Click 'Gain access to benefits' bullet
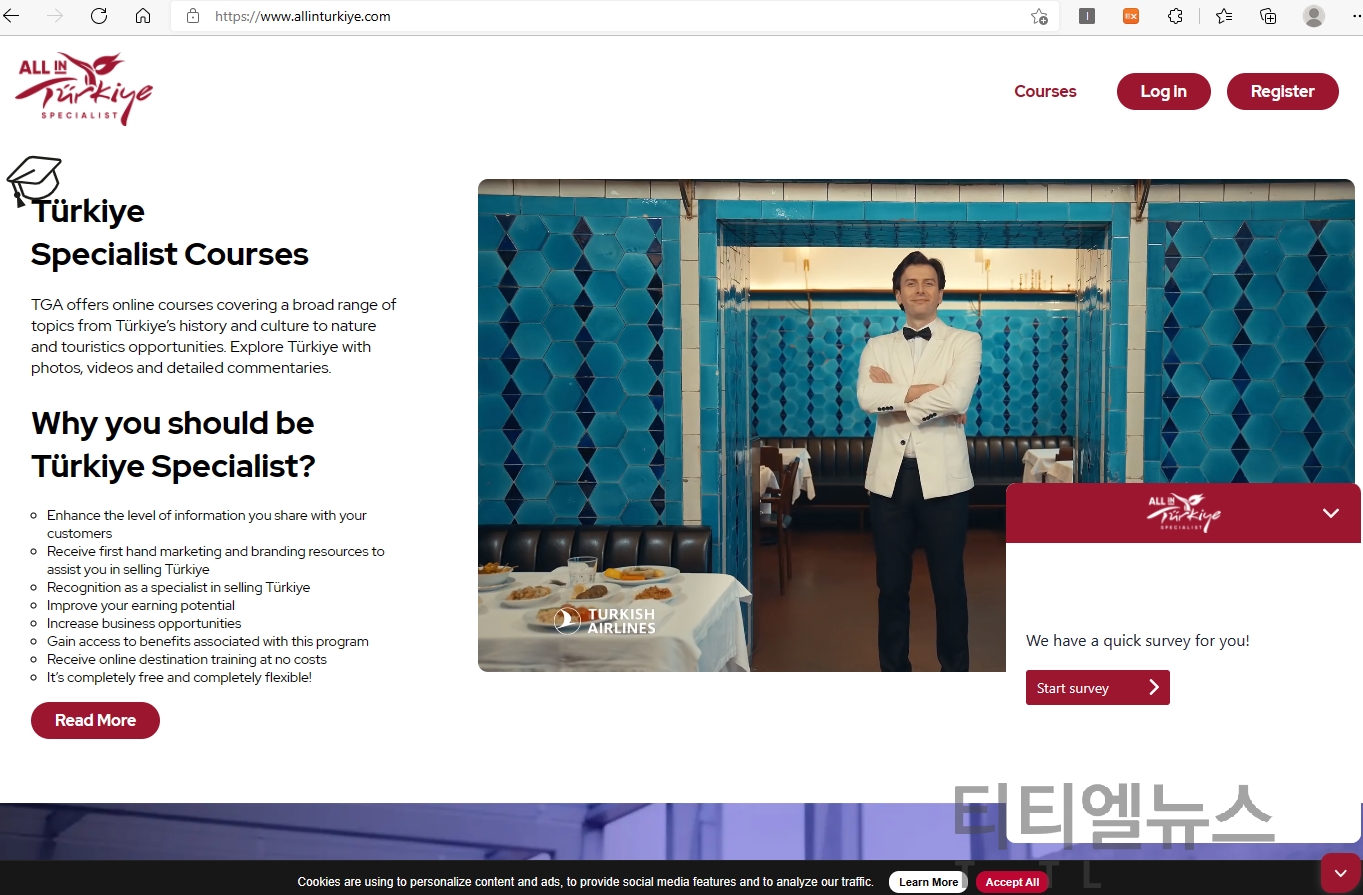 pos(208,641)
